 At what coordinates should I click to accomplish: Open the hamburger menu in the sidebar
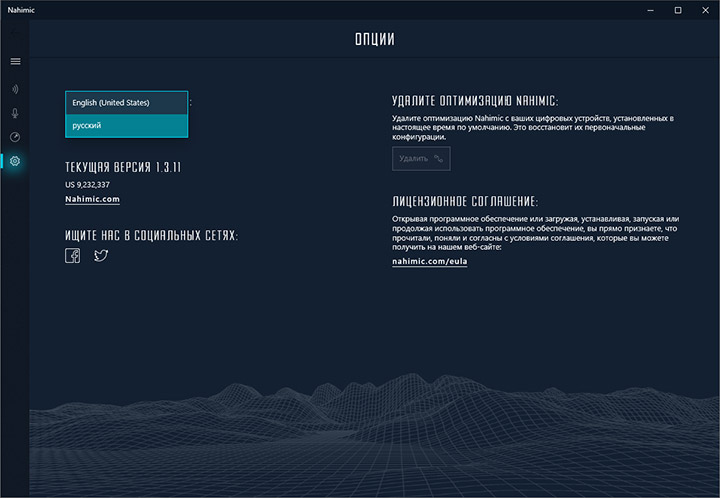[15, 61]
